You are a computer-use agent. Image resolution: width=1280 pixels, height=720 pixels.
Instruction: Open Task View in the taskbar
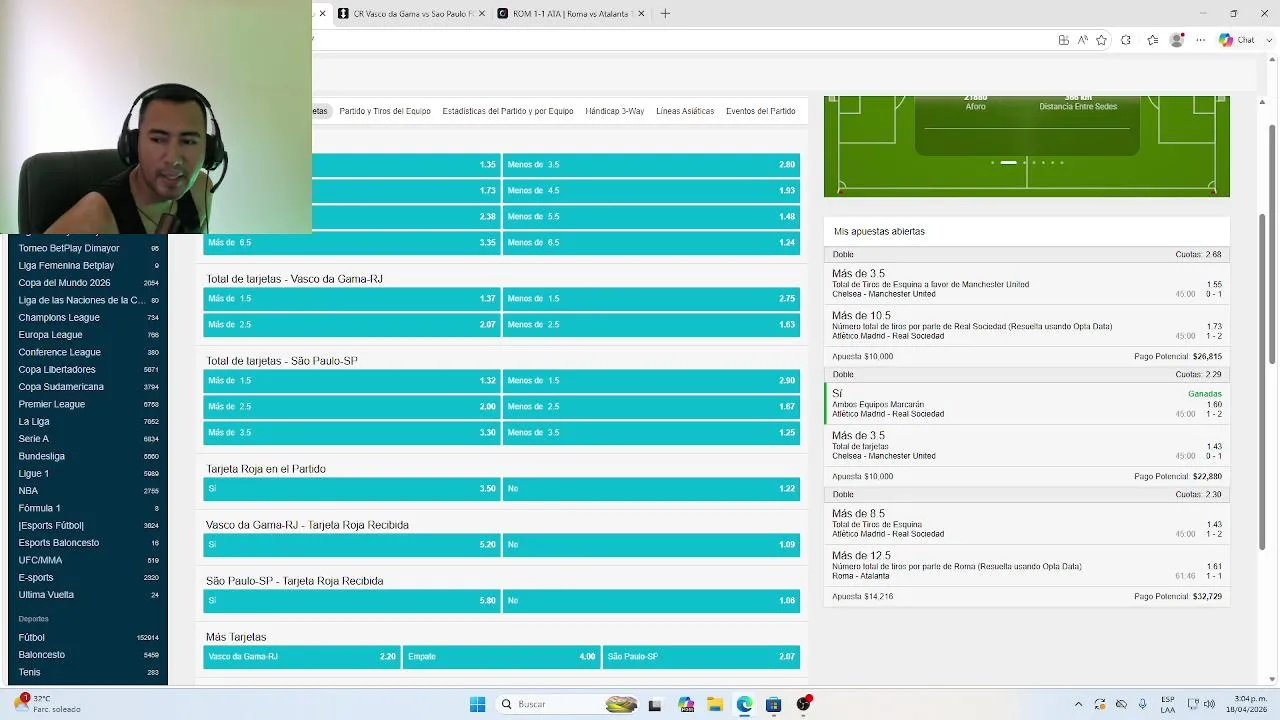[x=655, y=704]
